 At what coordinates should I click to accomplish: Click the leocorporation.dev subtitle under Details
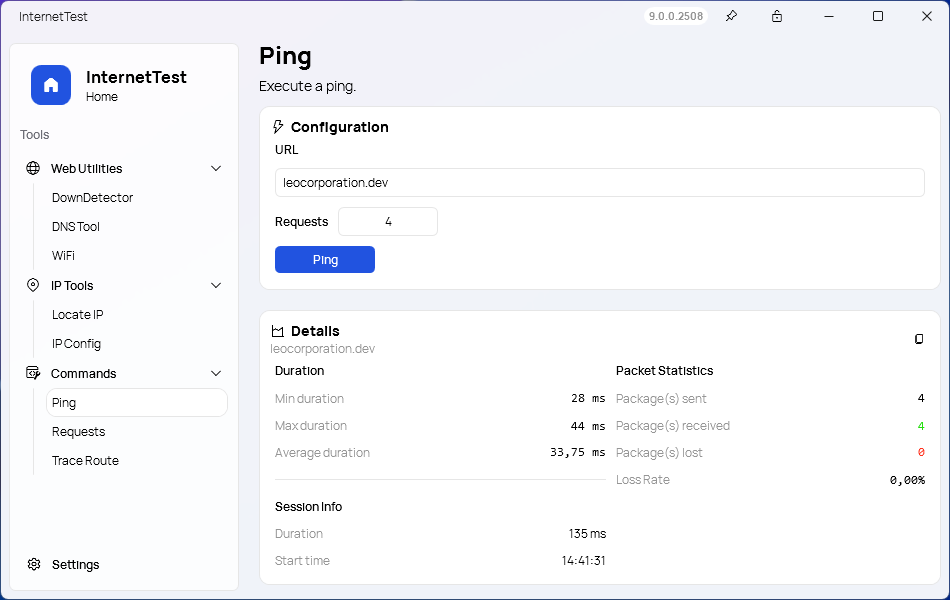coord(322,348)
